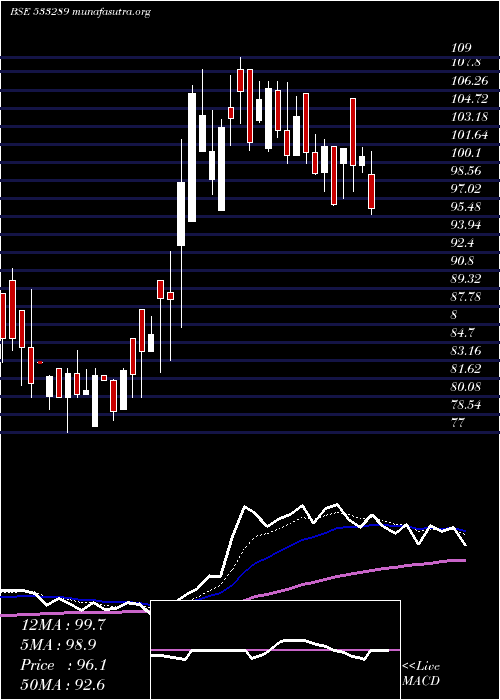Click the 106.26 price axis label

tap(469, 81)
